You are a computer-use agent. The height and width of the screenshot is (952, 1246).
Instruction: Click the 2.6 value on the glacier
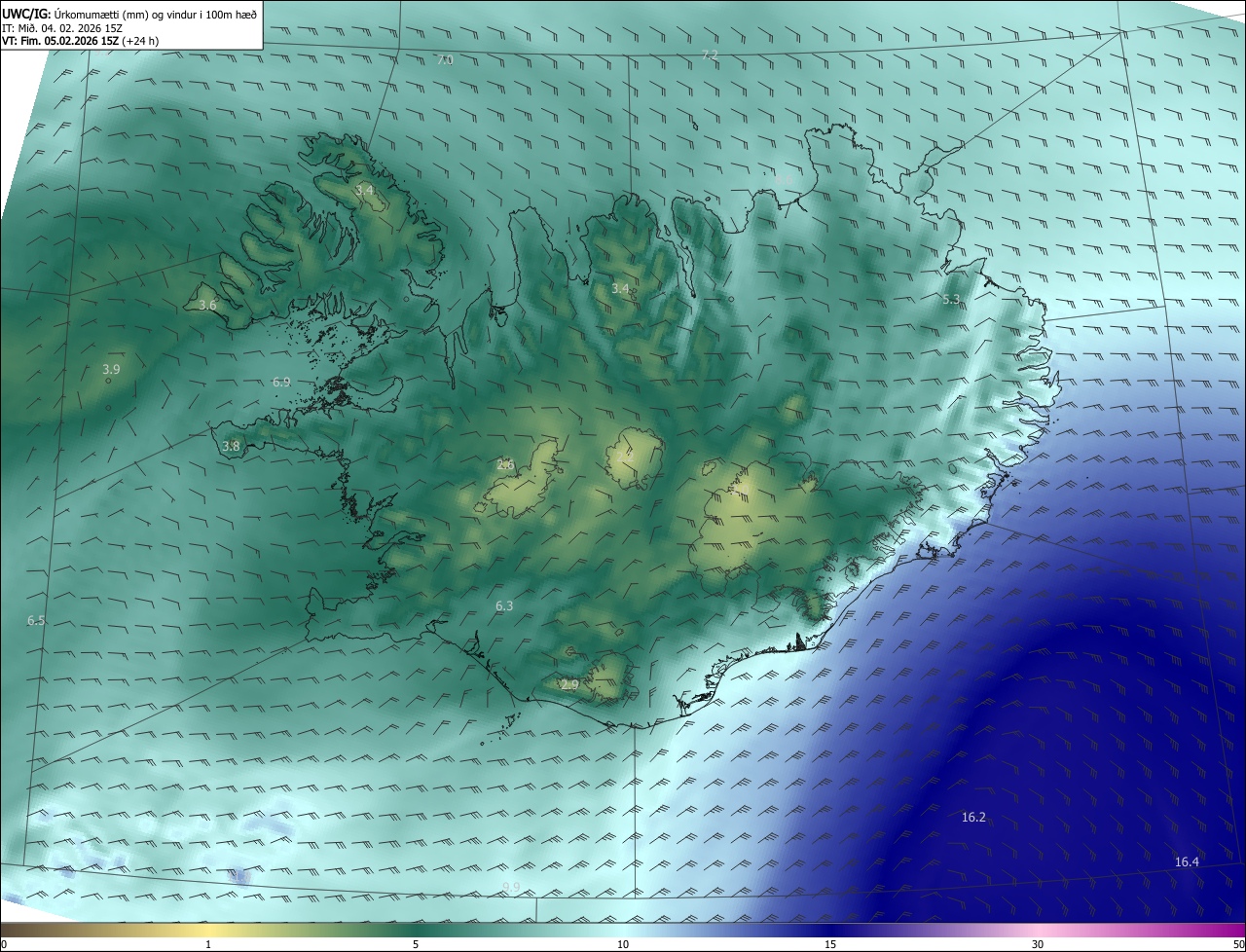pyautogui.click(x=505, y=464)
